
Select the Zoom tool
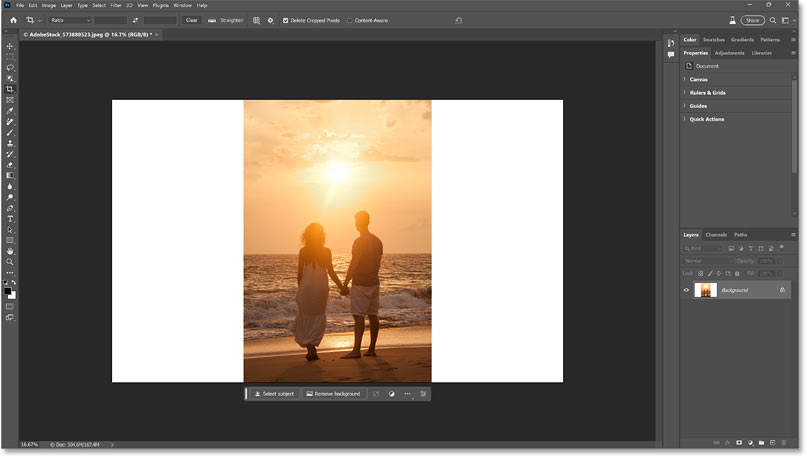(10, 262)
